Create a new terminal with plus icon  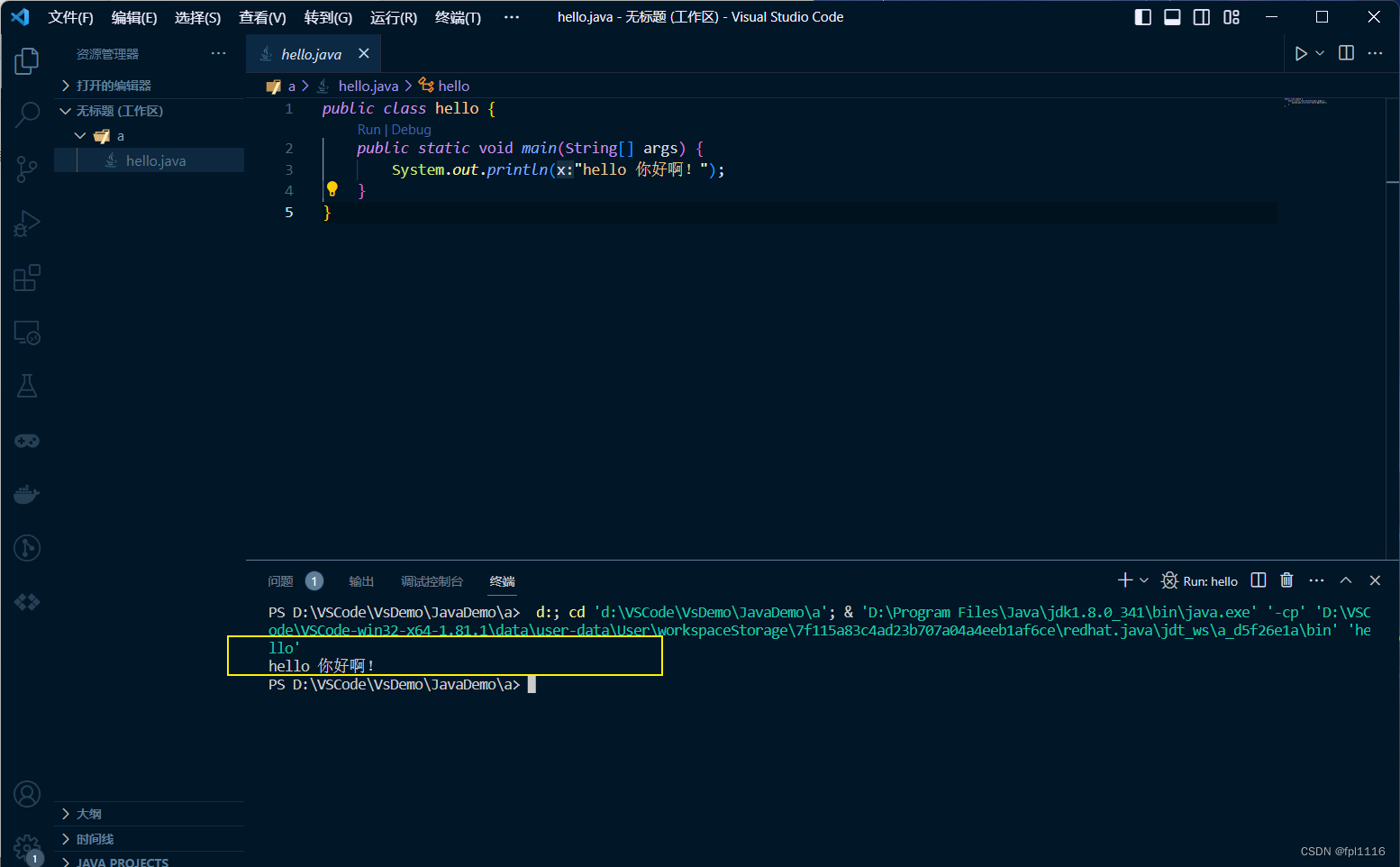(1124, 580)
